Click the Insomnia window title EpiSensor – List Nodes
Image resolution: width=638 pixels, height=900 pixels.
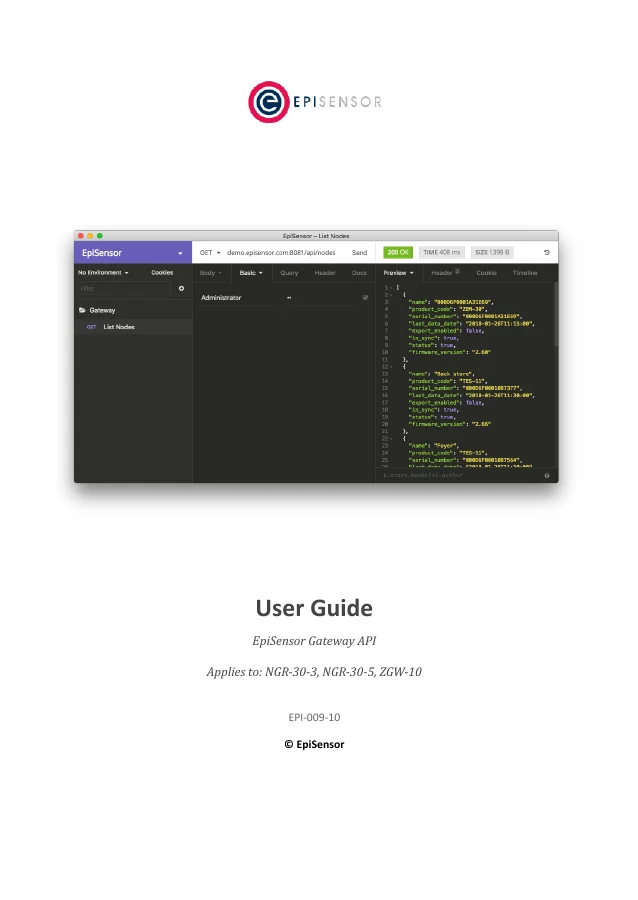click(x=316, y=236)
